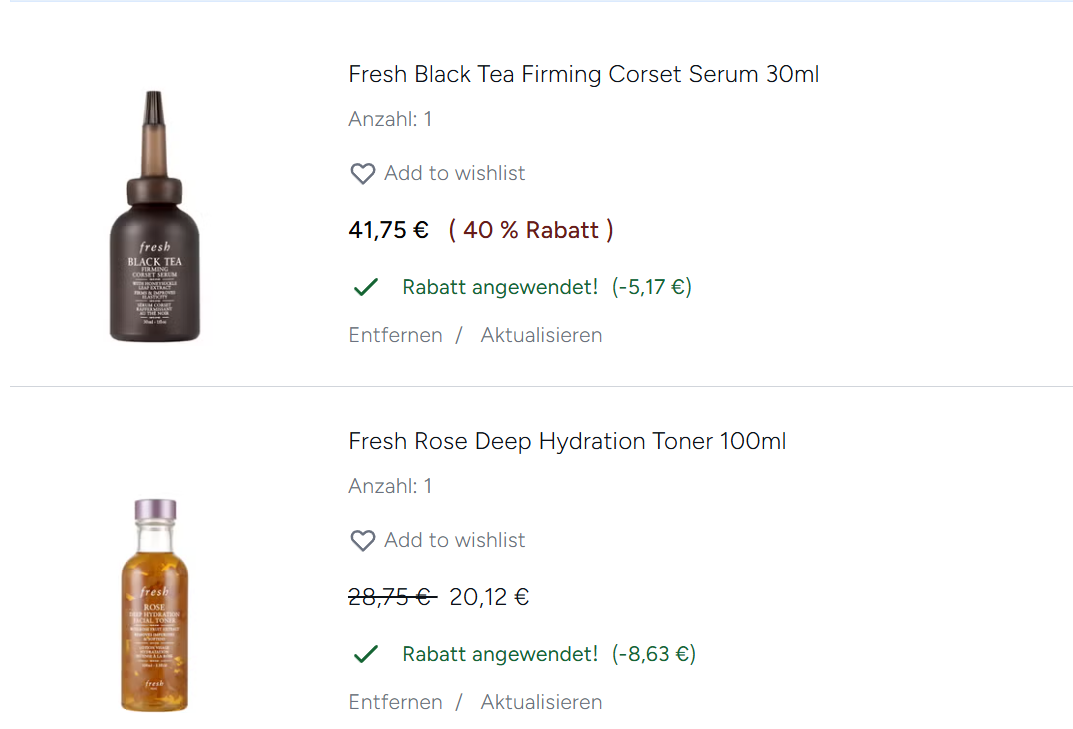The height and width of the screenshot is (729, 1073).
Task: Click the 41,75 € serum price
Action: coord(388,230)
